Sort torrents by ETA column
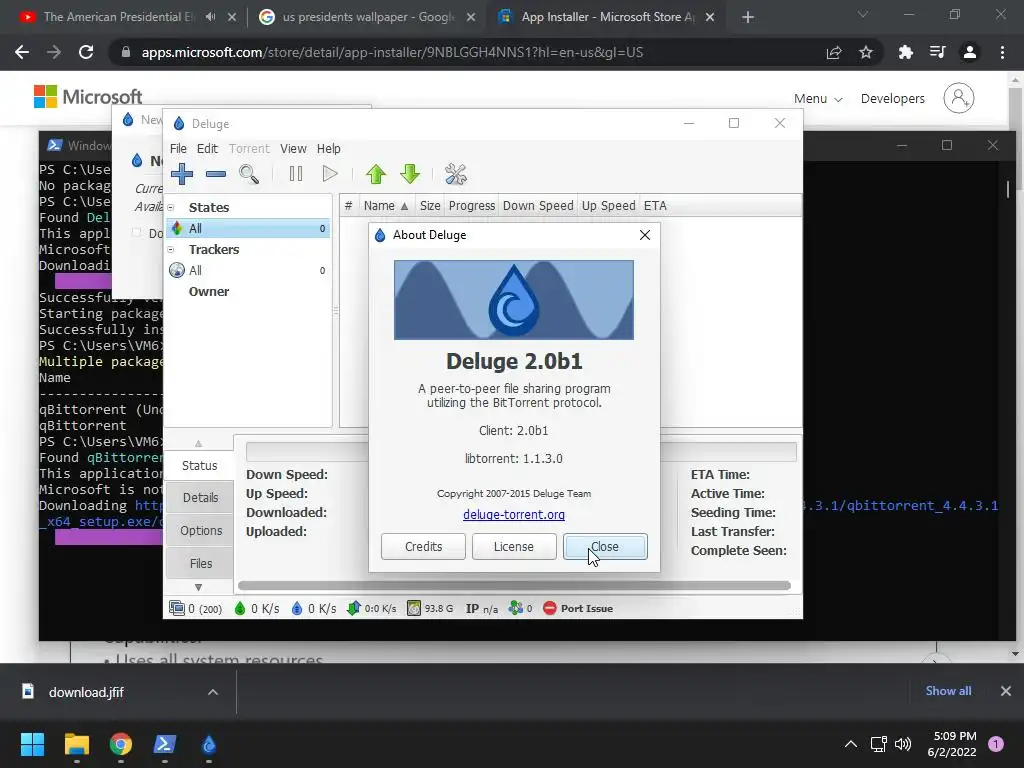 [x=655, y=206]
